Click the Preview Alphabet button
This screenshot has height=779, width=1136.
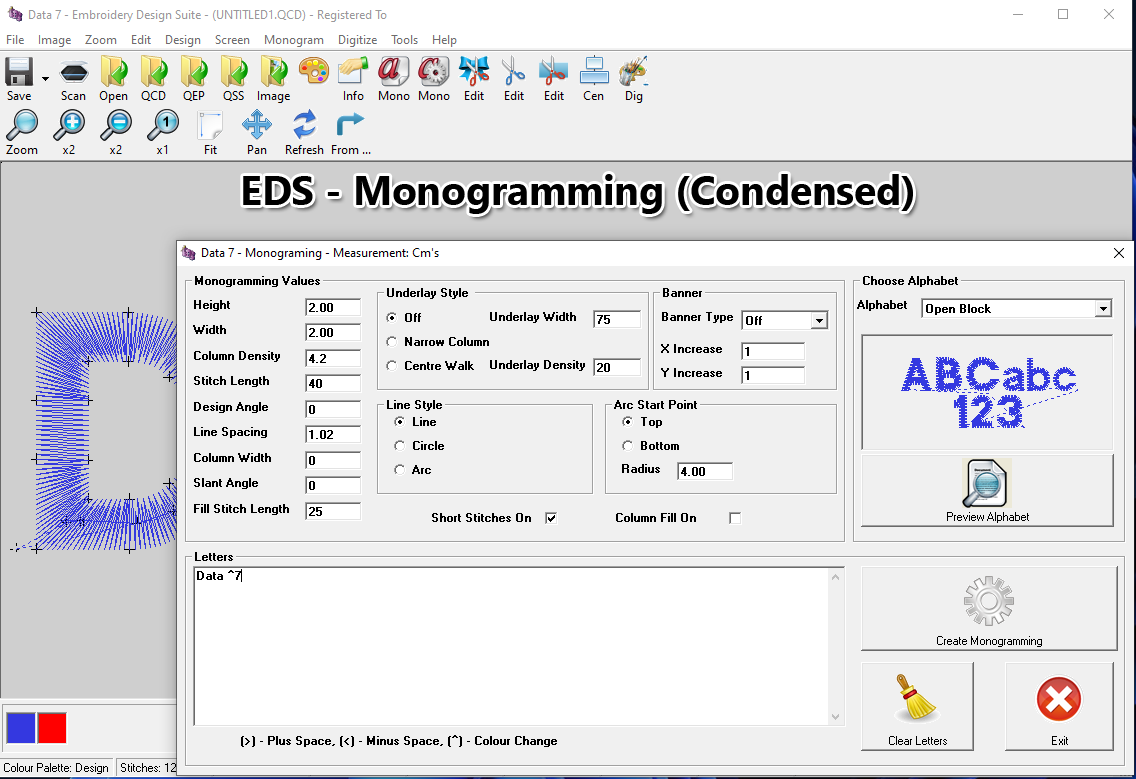(987, 490)
